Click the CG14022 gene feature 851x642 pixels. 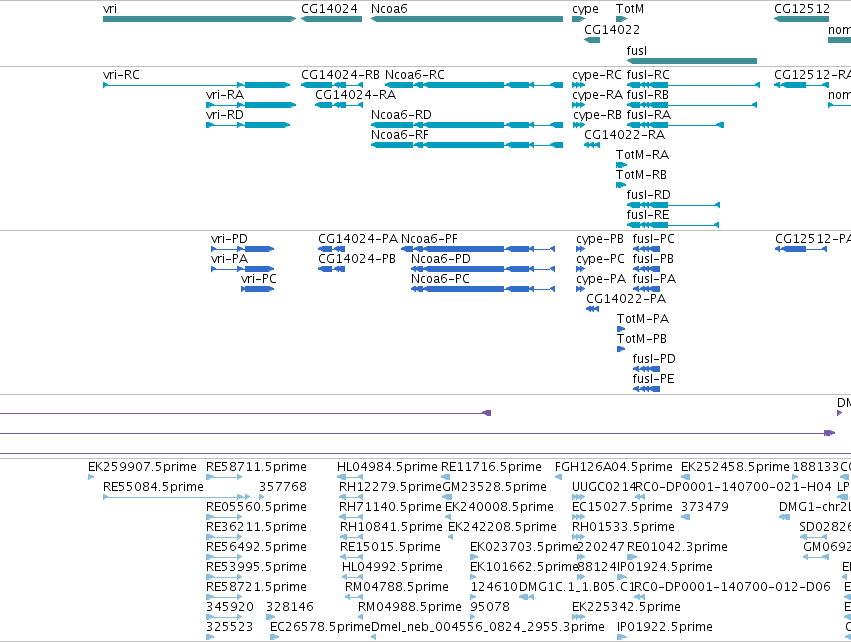click(592, 40)
